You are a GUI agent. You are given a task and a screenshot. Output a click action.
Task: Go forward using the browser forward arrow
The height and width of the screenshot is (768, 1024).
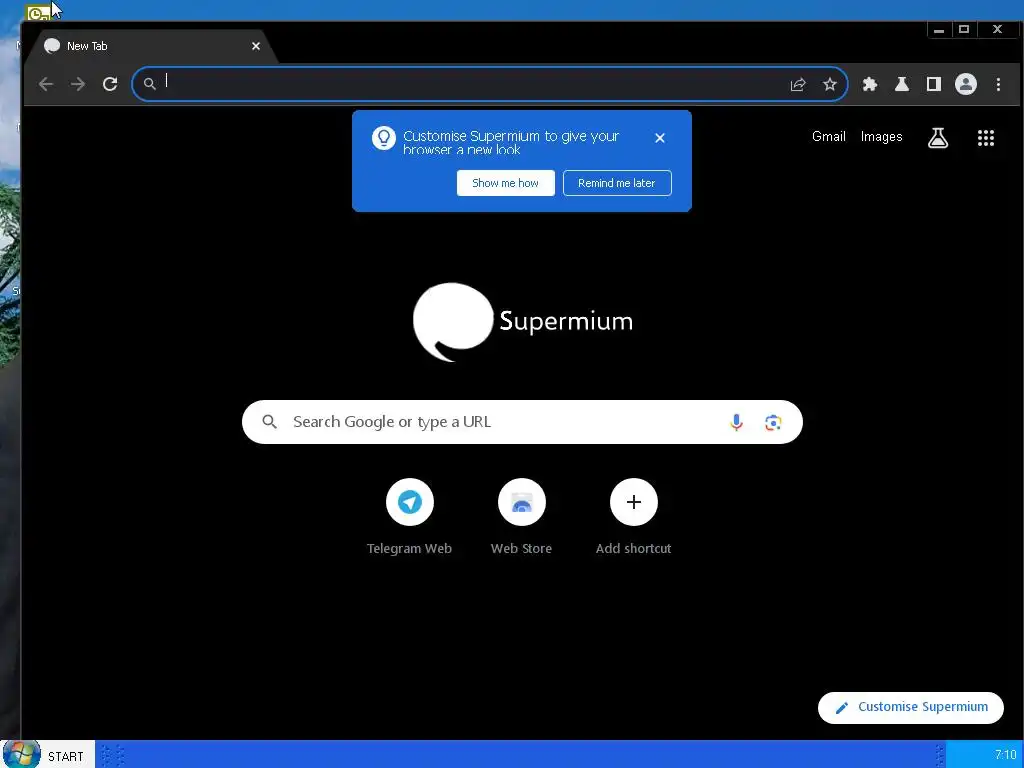[78, 84]
